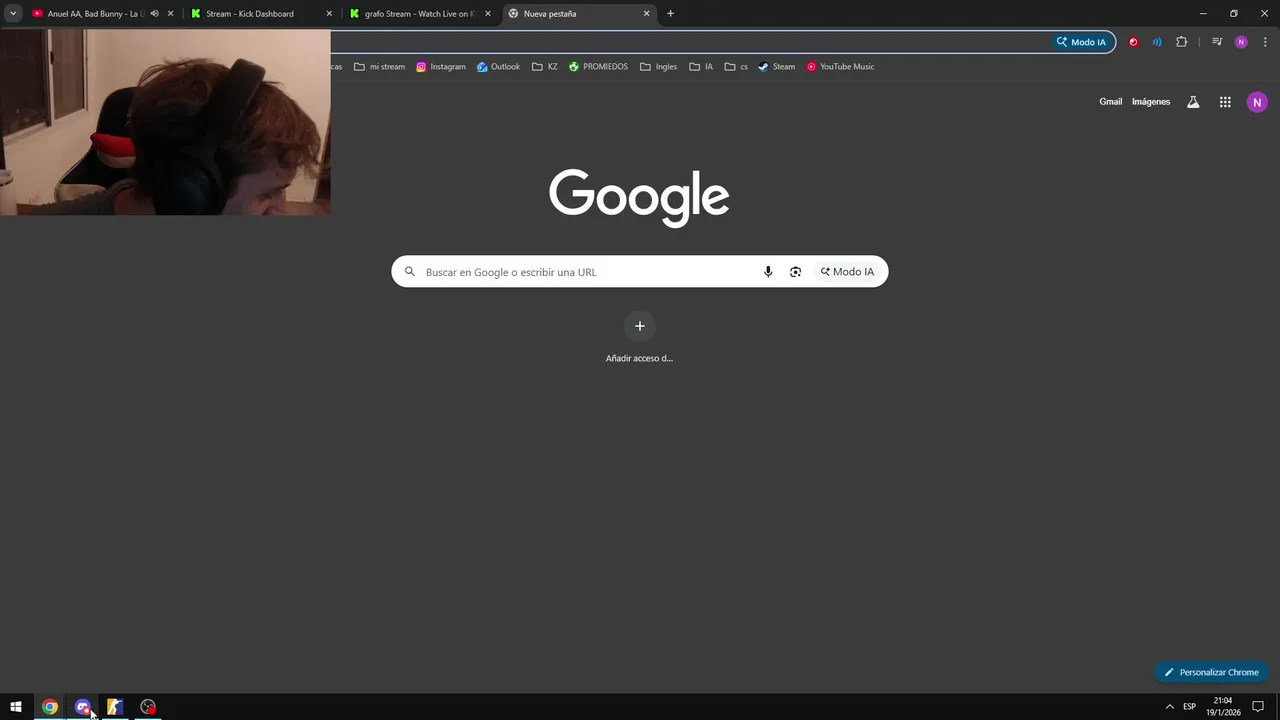1280x720 pixels.
Task: Focus the Buscar en Google search box
Action: pos(639,272)
